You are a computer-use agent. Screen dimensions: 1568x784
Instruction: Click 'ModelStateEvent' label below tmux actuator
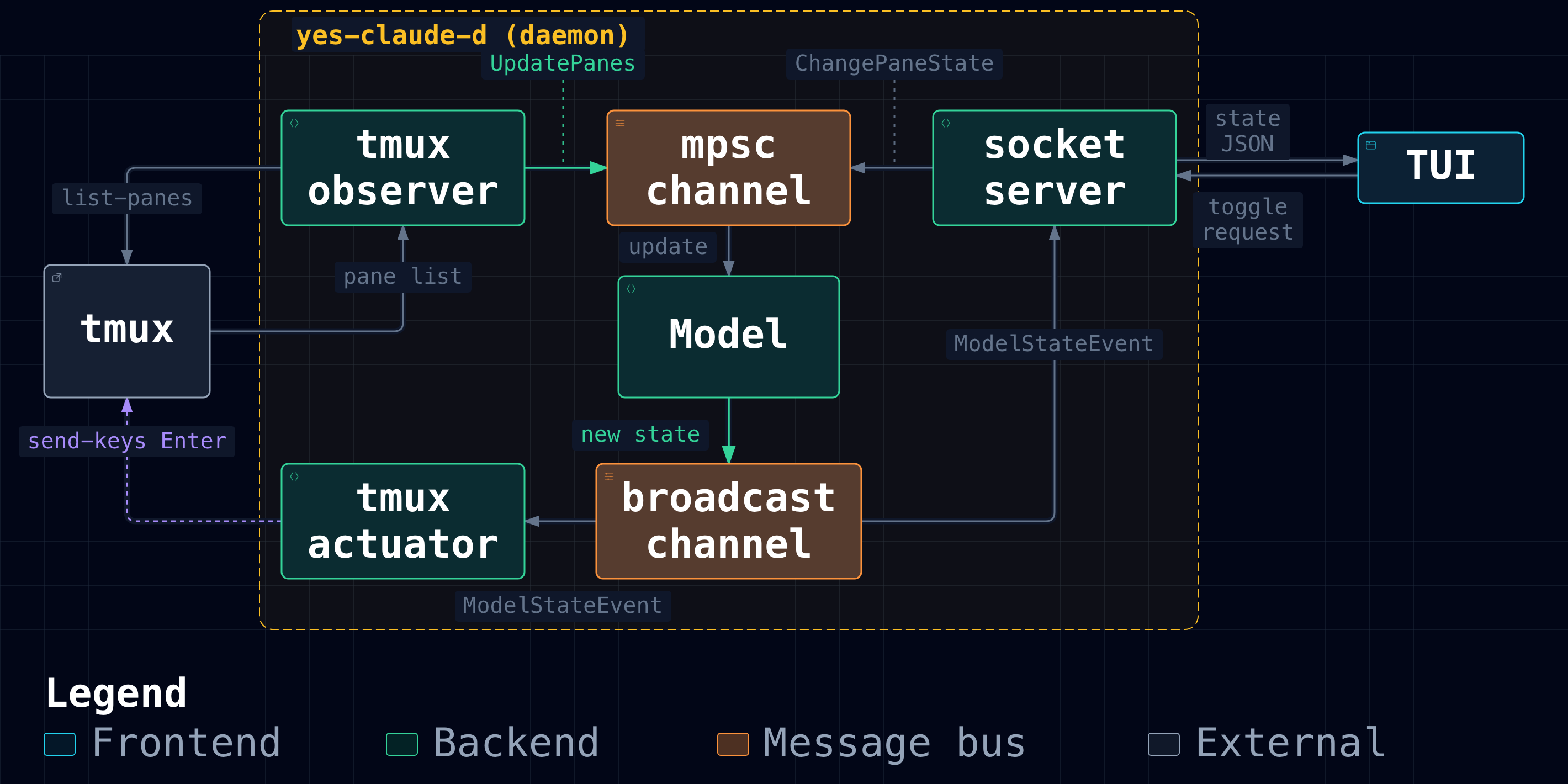563,606
